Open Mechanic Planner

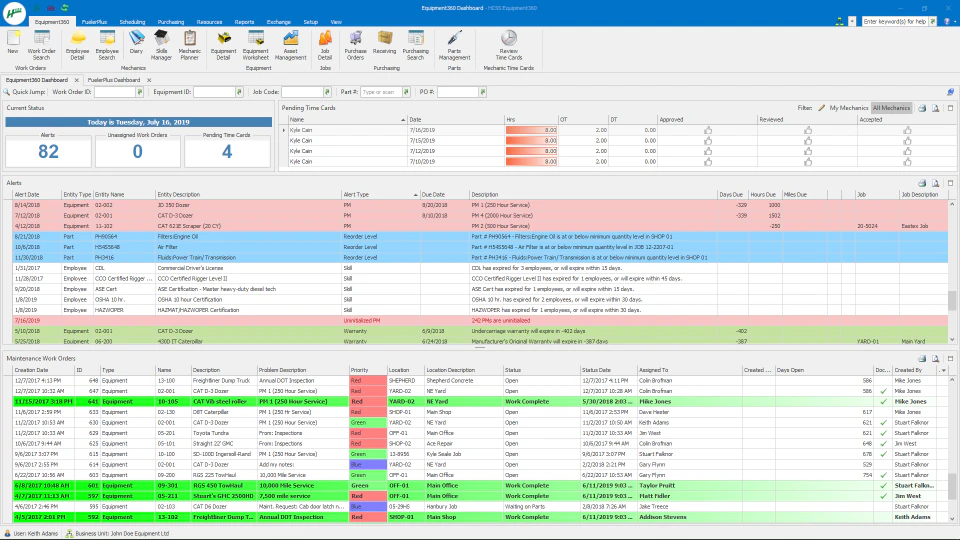pyautogui.click(x=190, y=45)
